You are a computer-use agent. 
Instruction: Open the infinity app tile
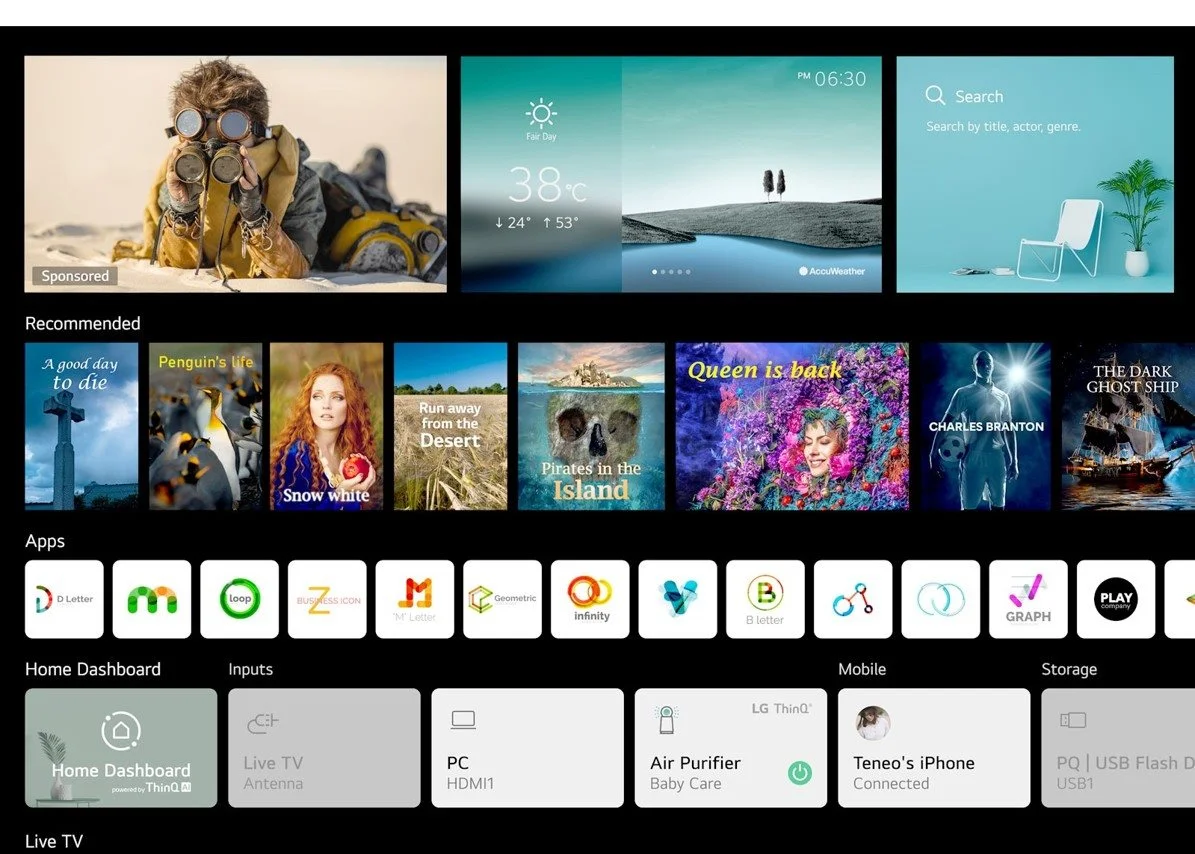pyautogui.click(x=590, y=599)
